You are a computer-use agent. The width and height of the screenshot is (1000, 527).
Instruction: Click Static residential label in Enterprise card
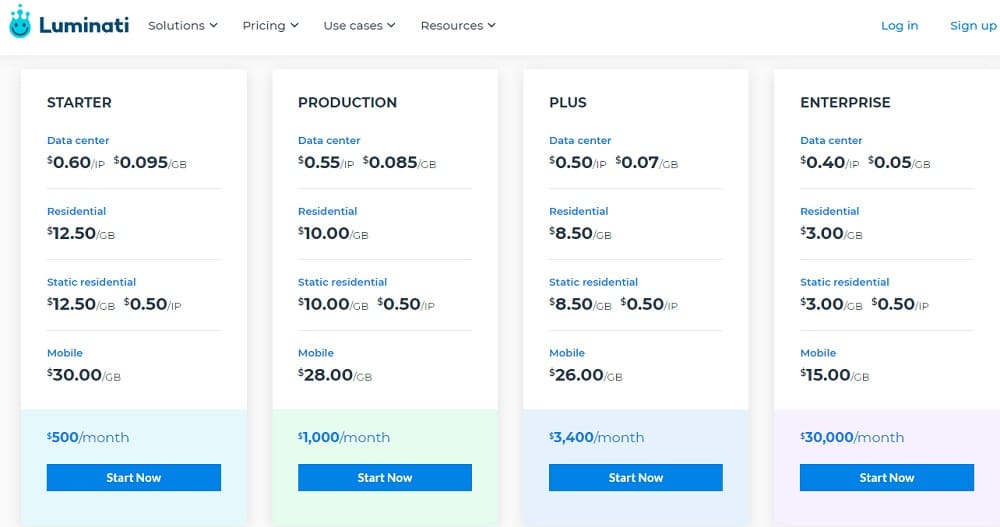(844, 282)
